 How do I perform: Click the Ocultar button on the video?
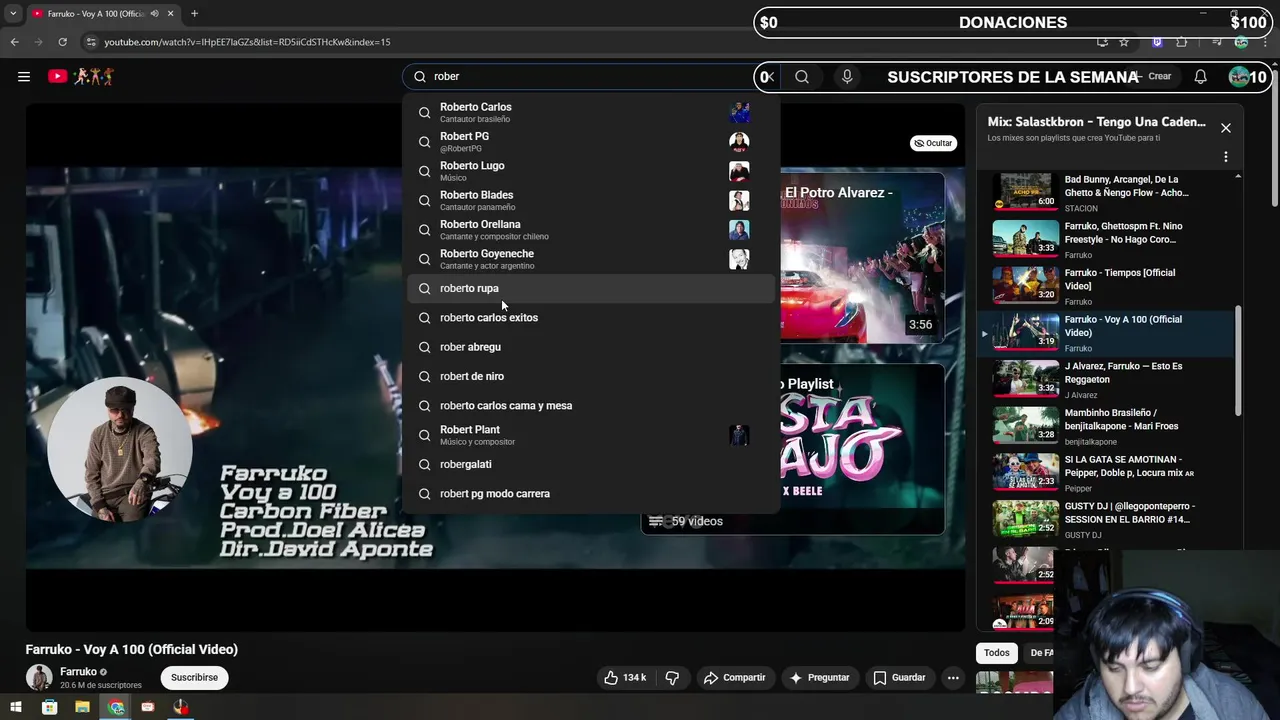click(x=933, y=143)
